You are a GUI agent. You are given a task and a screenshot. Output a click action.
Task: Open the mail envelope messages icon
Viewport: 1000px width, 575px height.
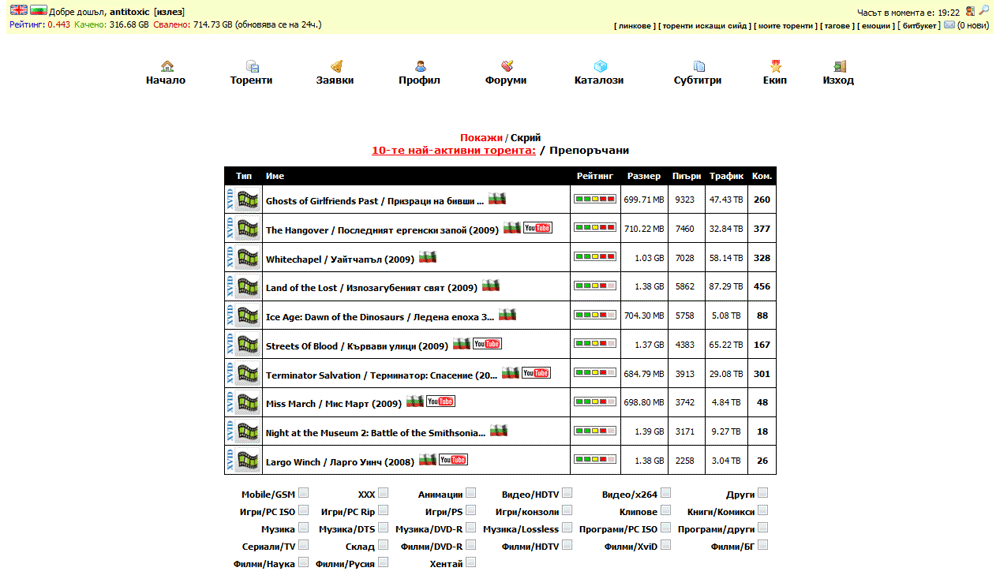(x=949, y=25)
